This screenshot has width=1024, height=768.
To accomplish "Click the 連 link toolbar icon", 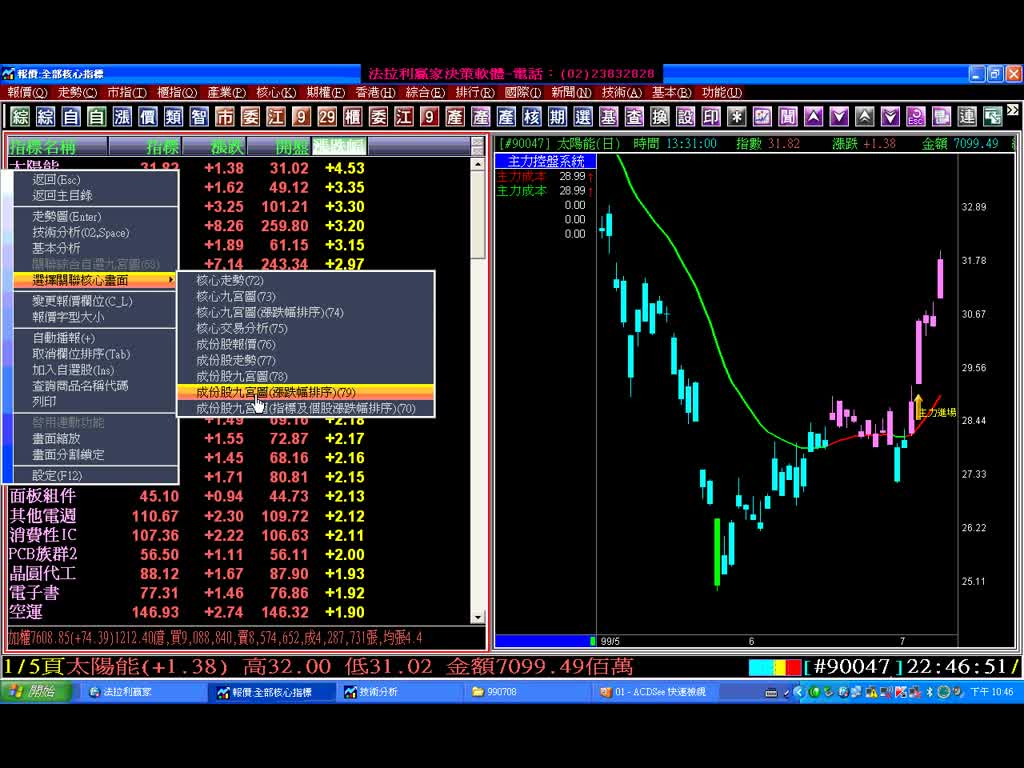I will [x=967, y=117].
